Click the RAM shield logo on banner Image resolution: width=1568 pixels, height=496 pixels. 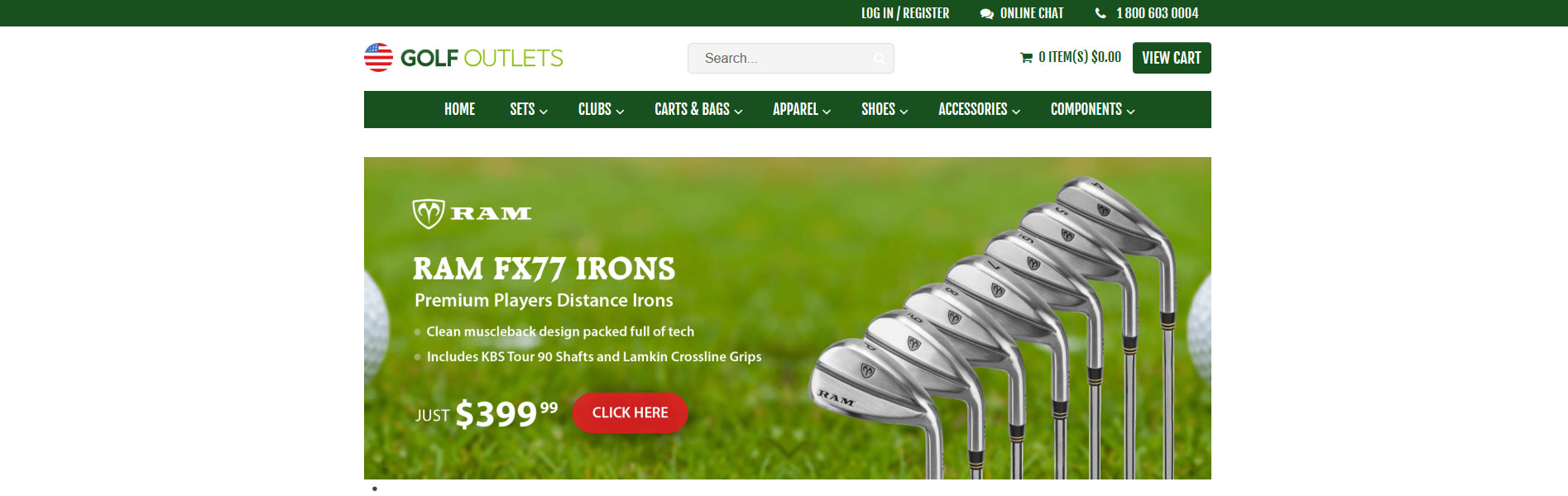[x=429, y=214]
